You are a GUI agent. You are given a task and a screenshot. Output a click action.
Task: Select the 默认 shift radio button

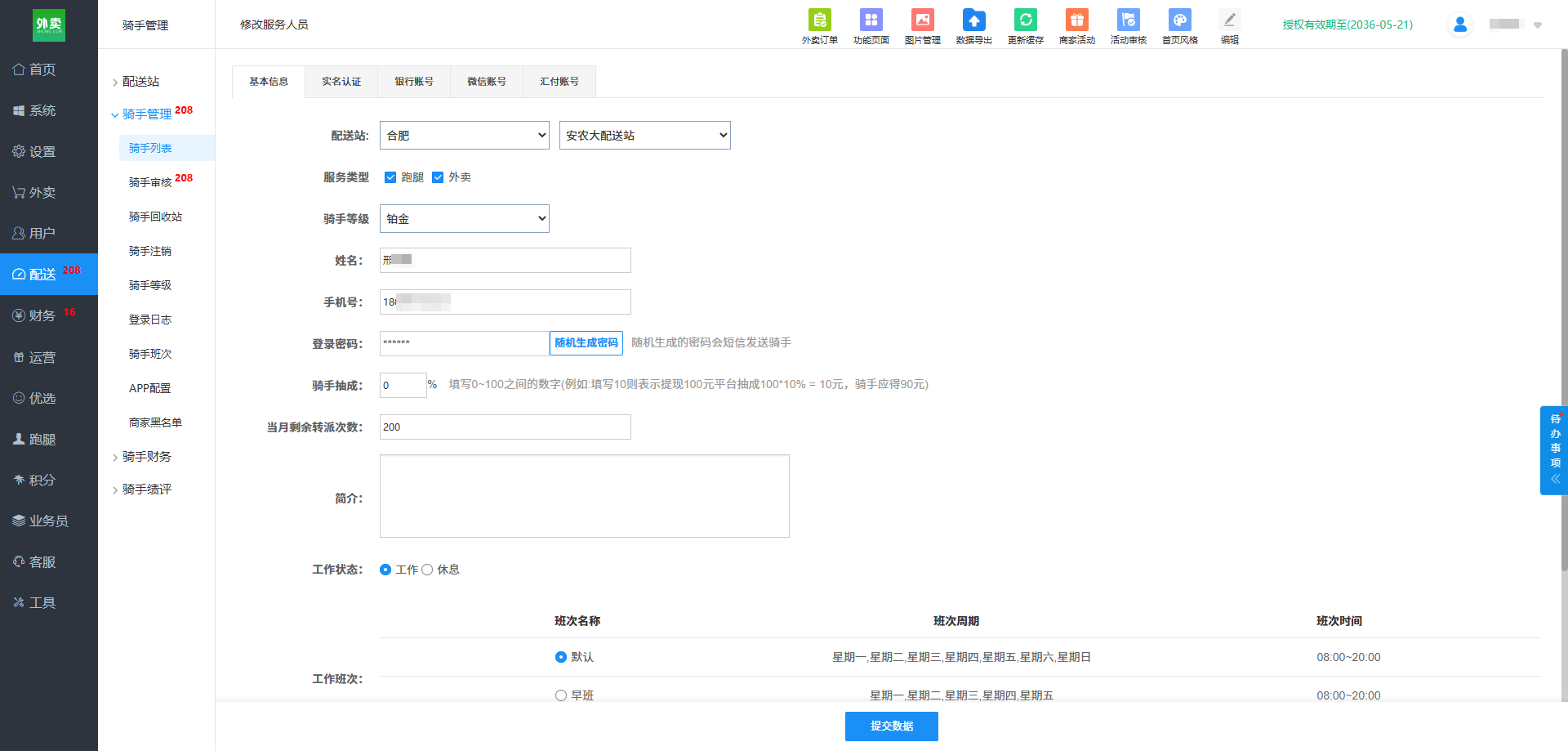point(561,657)
